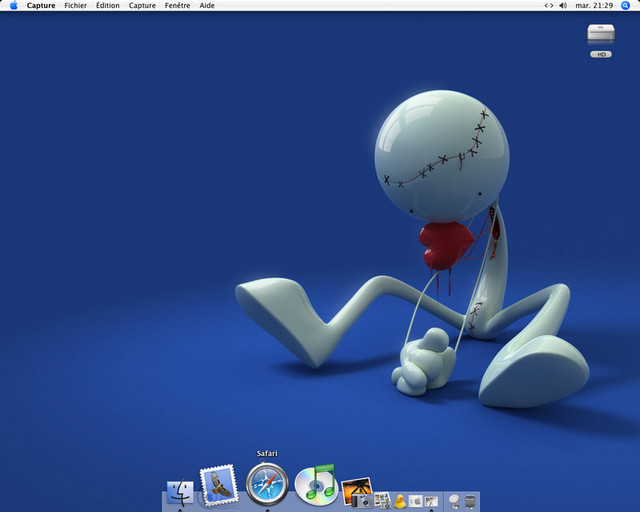Image resolution: width=640 pixels, height=512 pixels.
Task: Open the Aide menu
Action: [207, 5]
